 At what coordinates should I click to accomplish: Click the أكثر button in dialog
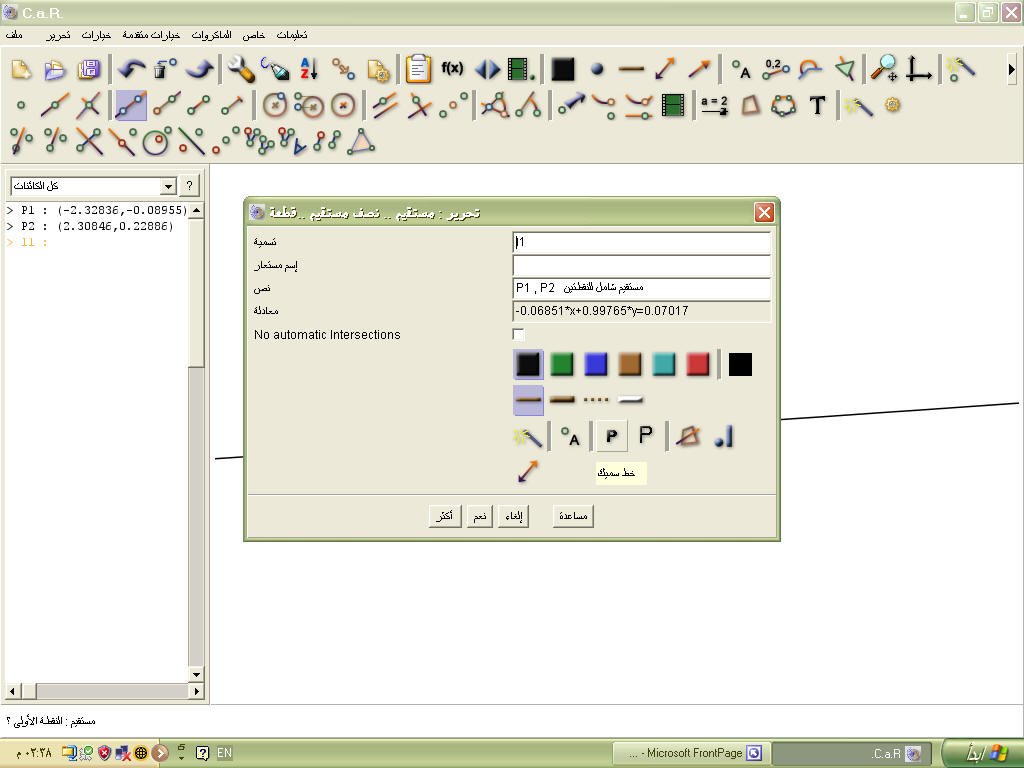click(445, 516)
